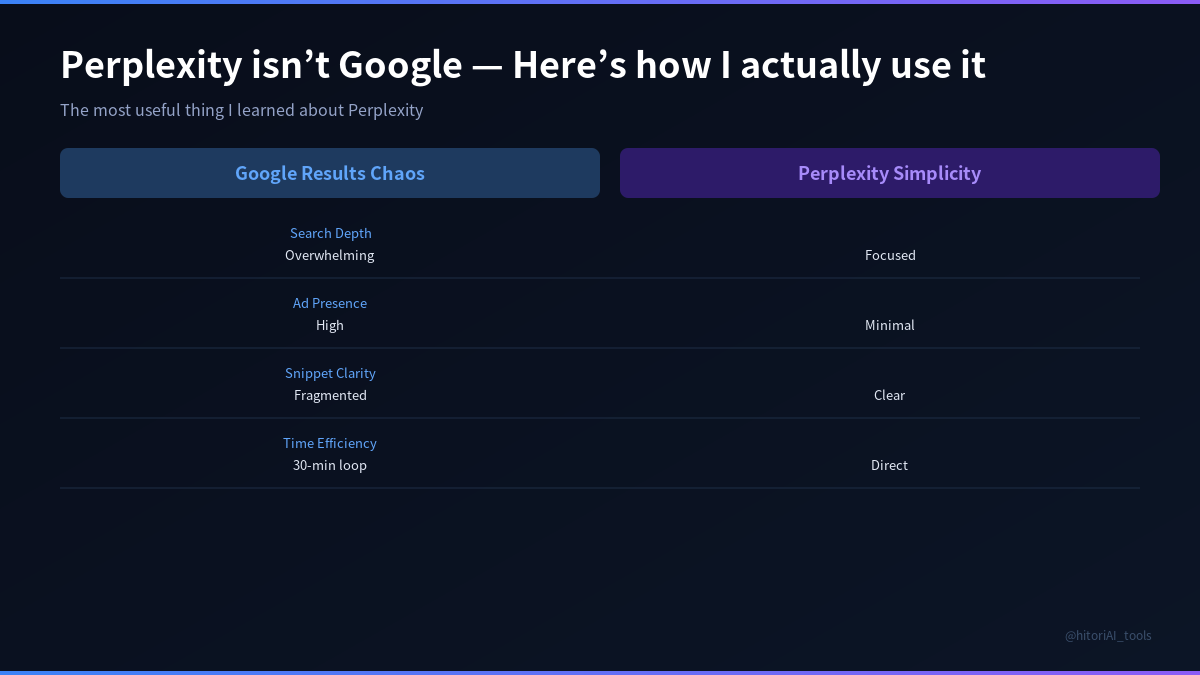Click the main slide title text
Viewport: 1200px width, 675px height.
tap(523, 65)
